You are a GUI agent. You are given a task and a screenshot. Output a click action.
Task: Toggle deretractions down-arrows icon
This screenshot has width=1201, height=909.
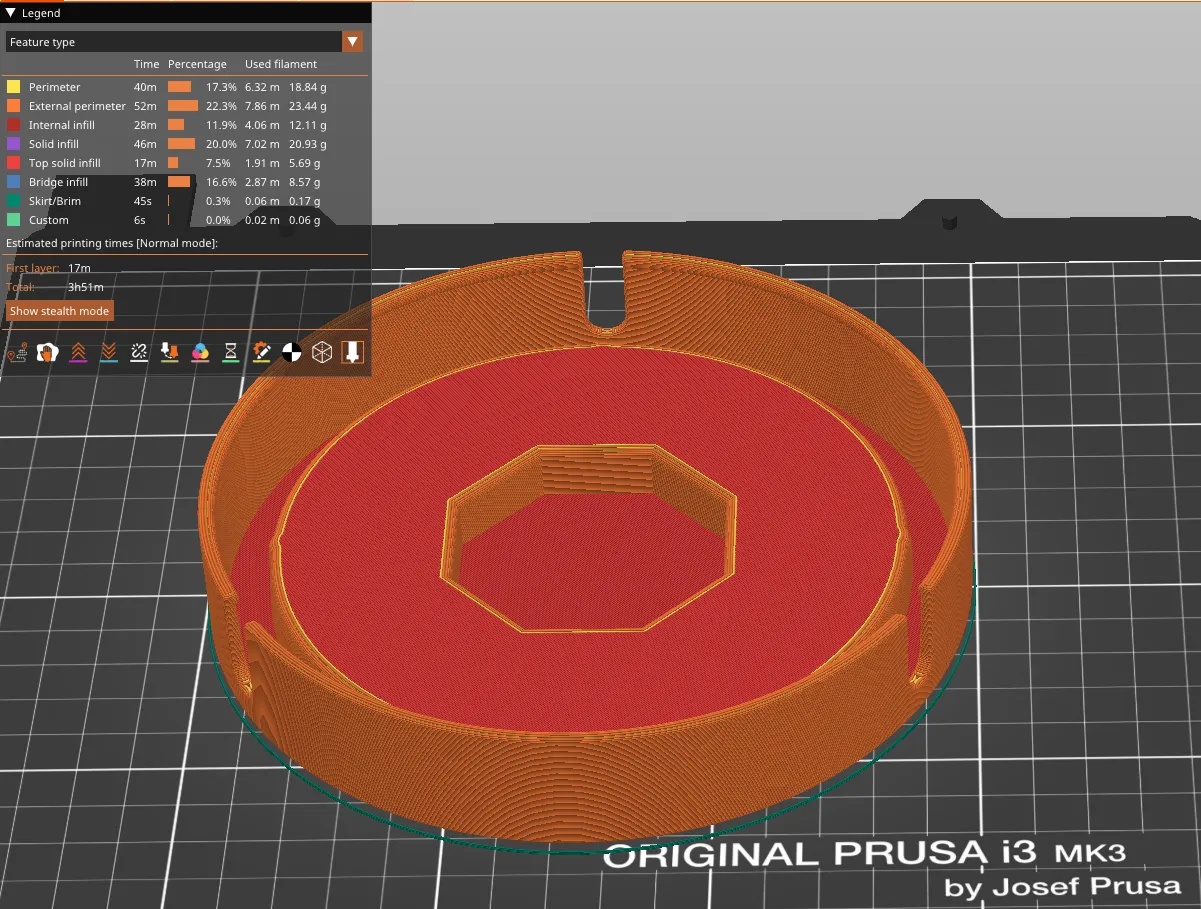coord(109,352)
